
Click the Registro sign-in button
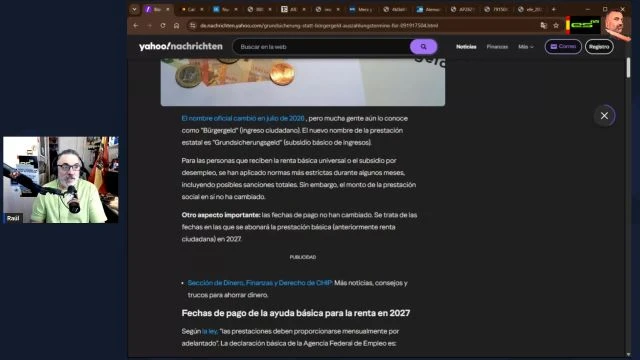pos(599,47)
